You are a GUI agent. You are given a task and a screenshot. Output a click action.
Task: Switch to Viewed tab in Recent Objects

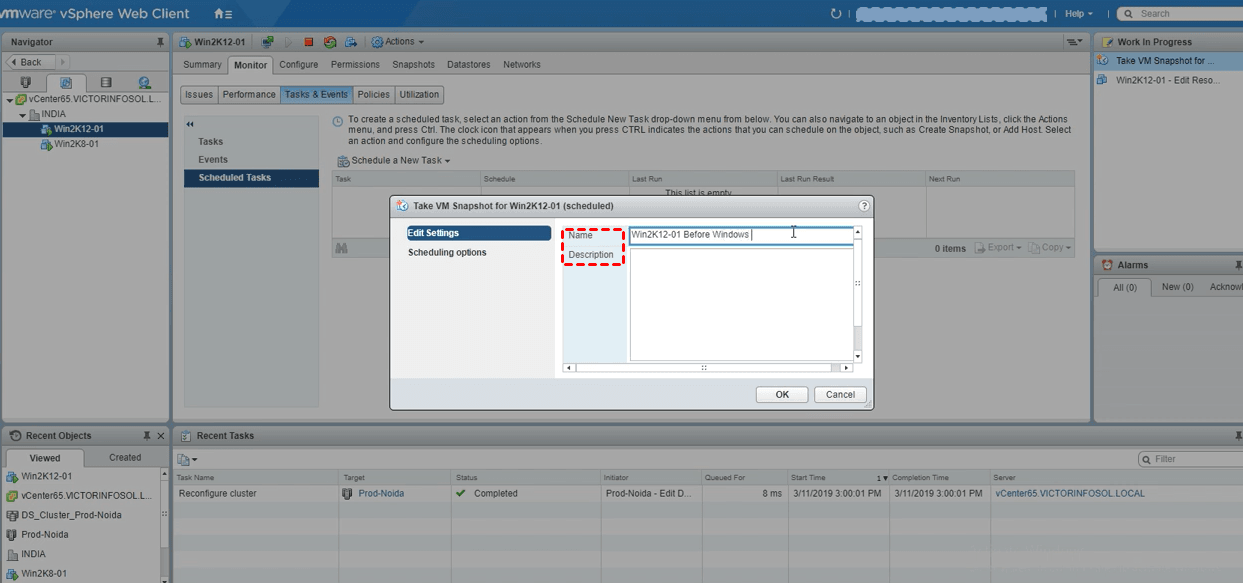[x=44, y=457]
